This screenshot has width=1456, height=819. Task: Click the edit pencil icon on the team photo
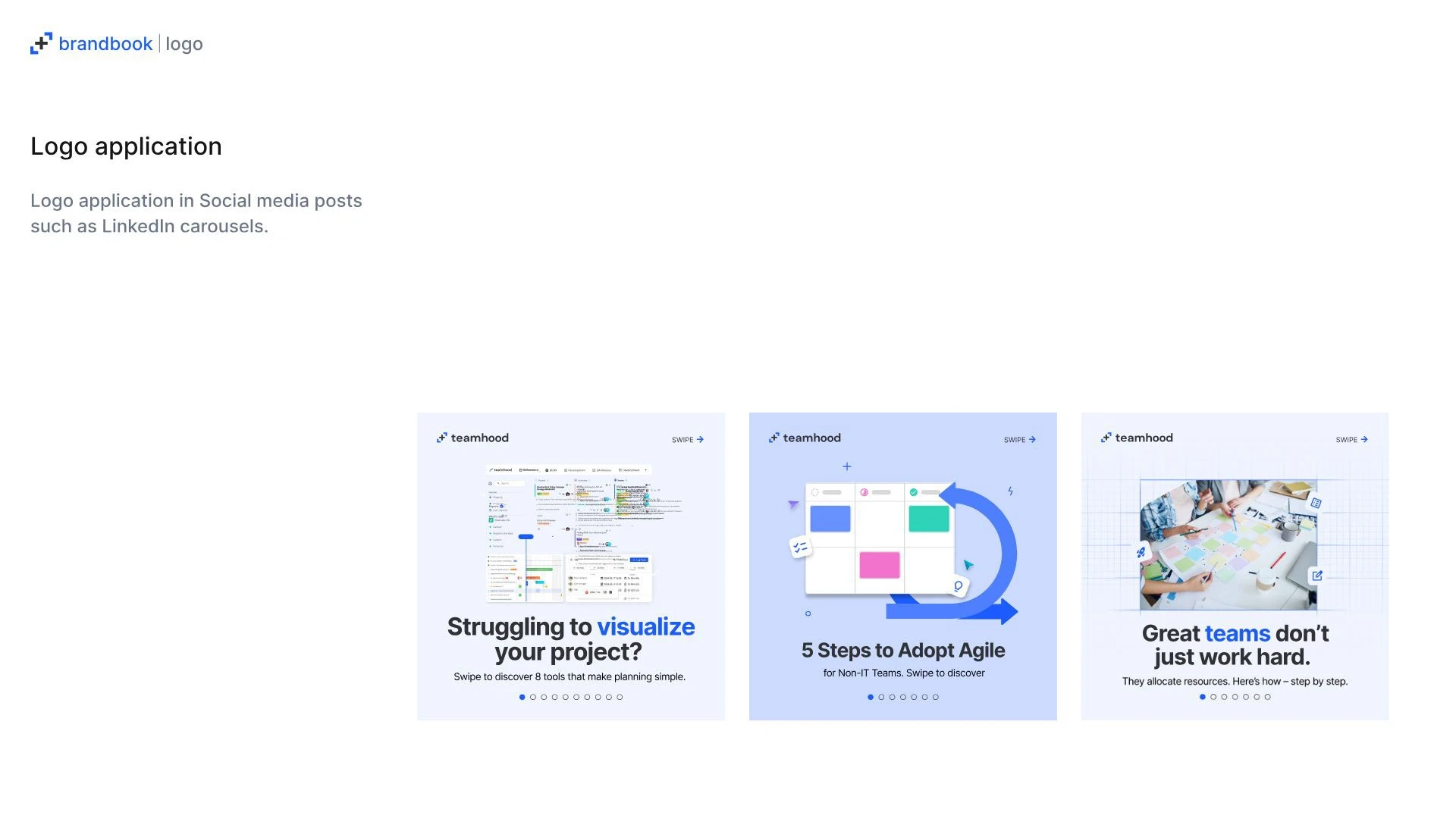tap(1317, 576)
